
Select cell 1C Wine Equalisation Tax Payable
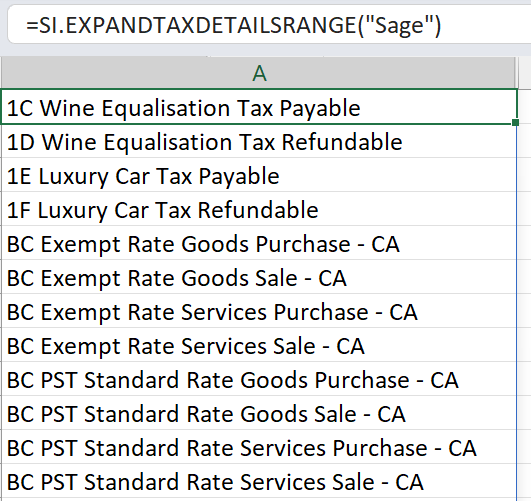pos(259,107)
